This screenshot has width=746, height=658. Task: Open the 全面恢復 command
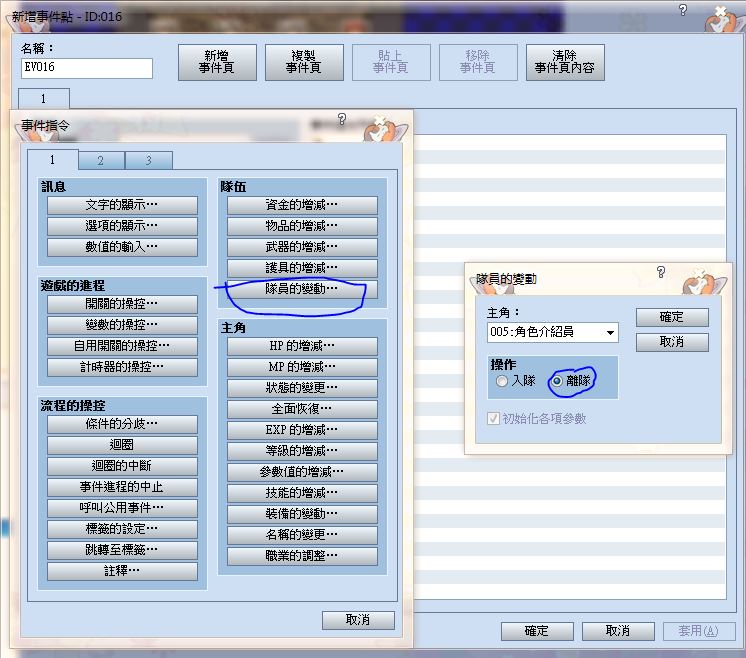click(302, 409)
